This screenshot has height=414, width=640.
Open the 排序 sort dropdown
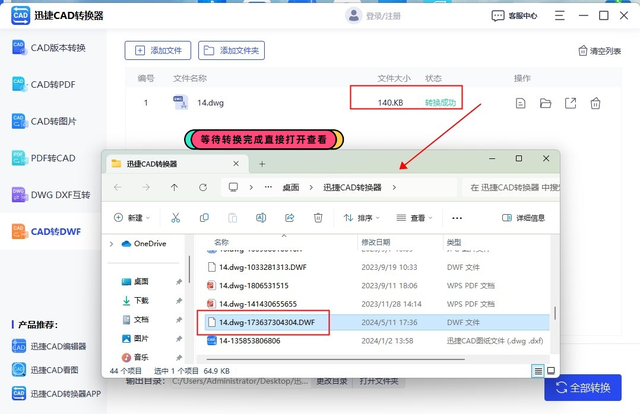pos(362,218)
